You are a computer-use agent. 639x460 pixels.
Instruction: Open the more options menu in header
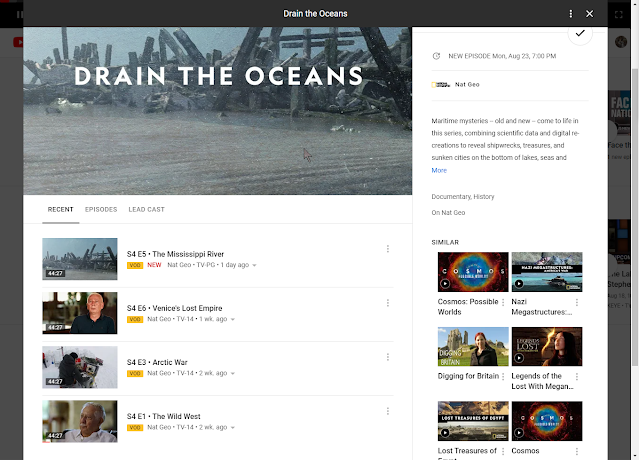571,14
